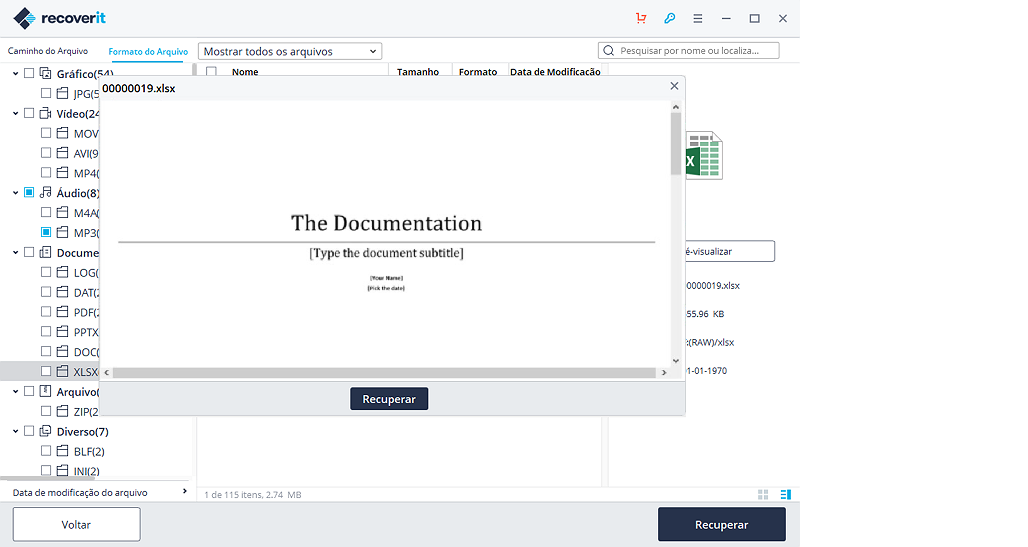Switch to Formato do Arquivo tab
Image resolution: width=1028 pixels, height=547 pixels.
pyautogui.click(x=148, y=52)
